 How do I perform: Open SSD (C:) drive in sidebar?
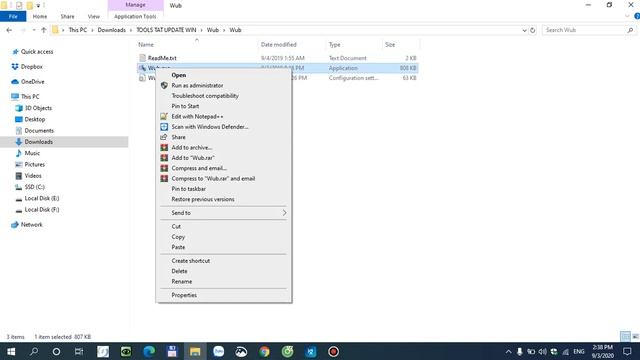(x=34, y=187)
